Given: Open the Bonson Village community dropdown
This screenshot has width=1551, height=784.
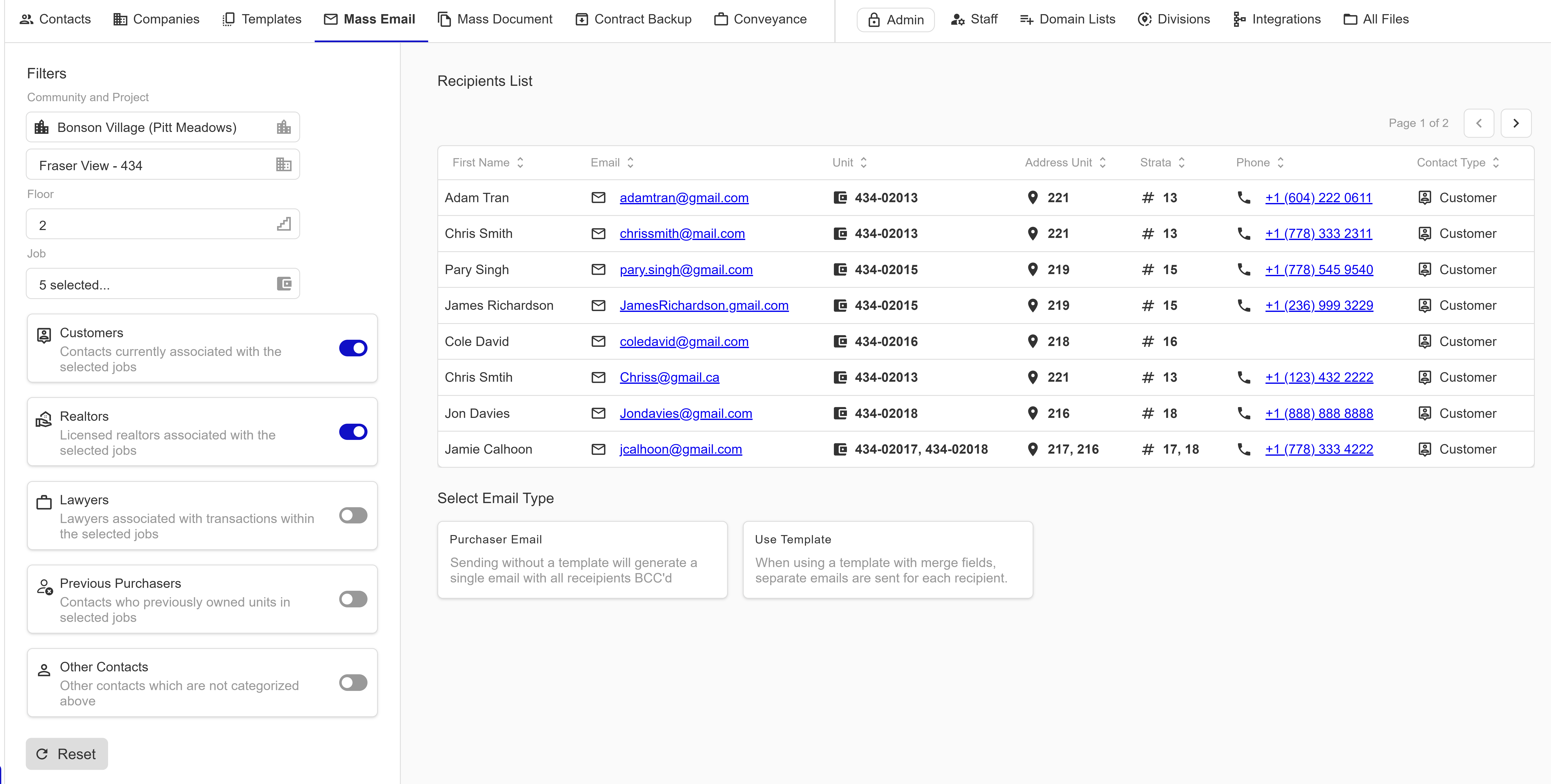Looking at the screenshot, I should tap(163, 127).
